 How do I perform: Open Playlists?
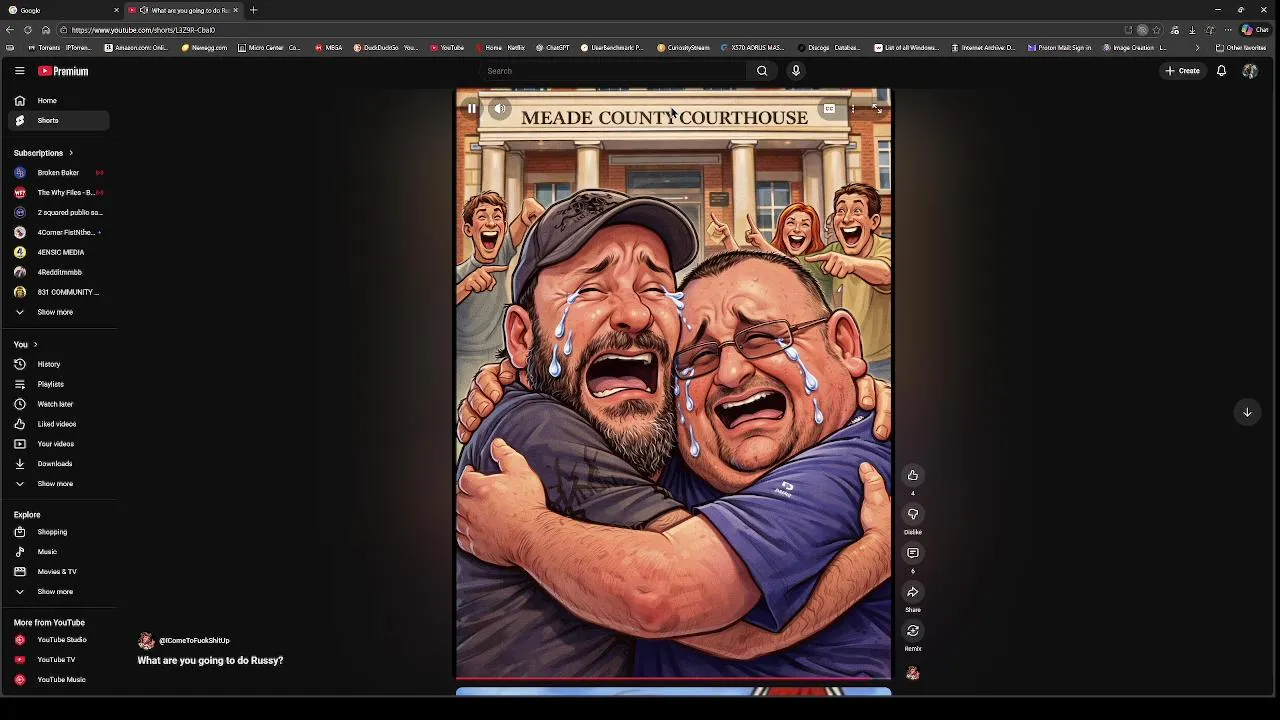coord(59,384)
